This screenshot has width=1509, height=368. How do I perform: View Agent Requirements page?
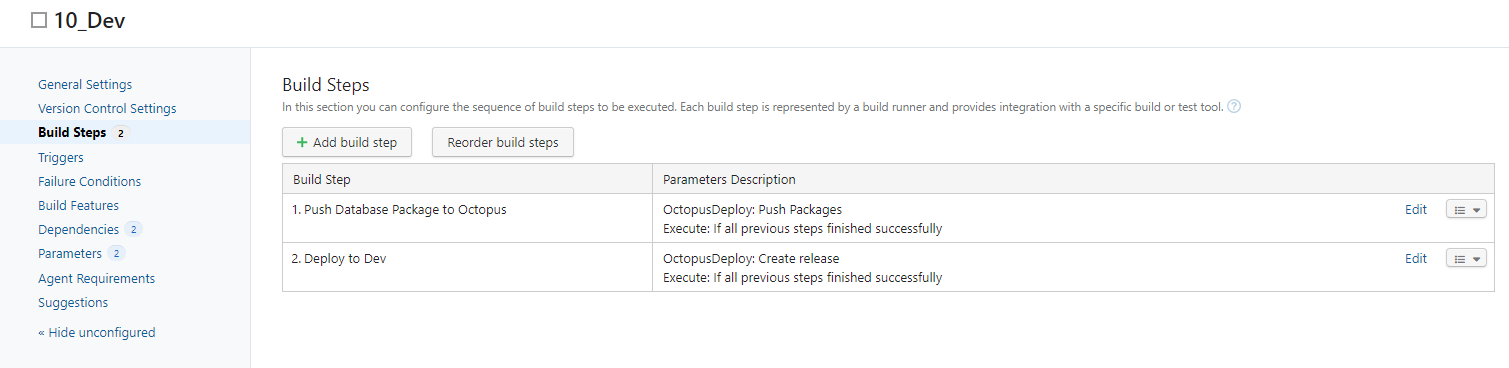(96, 279)
